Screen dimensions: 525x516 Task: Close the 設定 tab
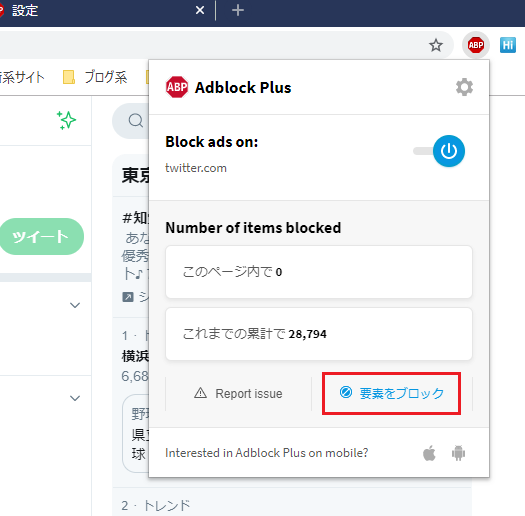200,10
